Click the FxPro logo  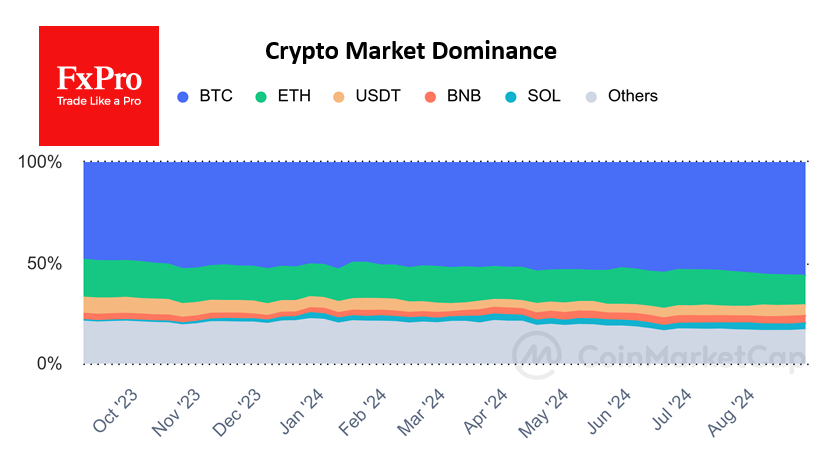click(98, 86)
